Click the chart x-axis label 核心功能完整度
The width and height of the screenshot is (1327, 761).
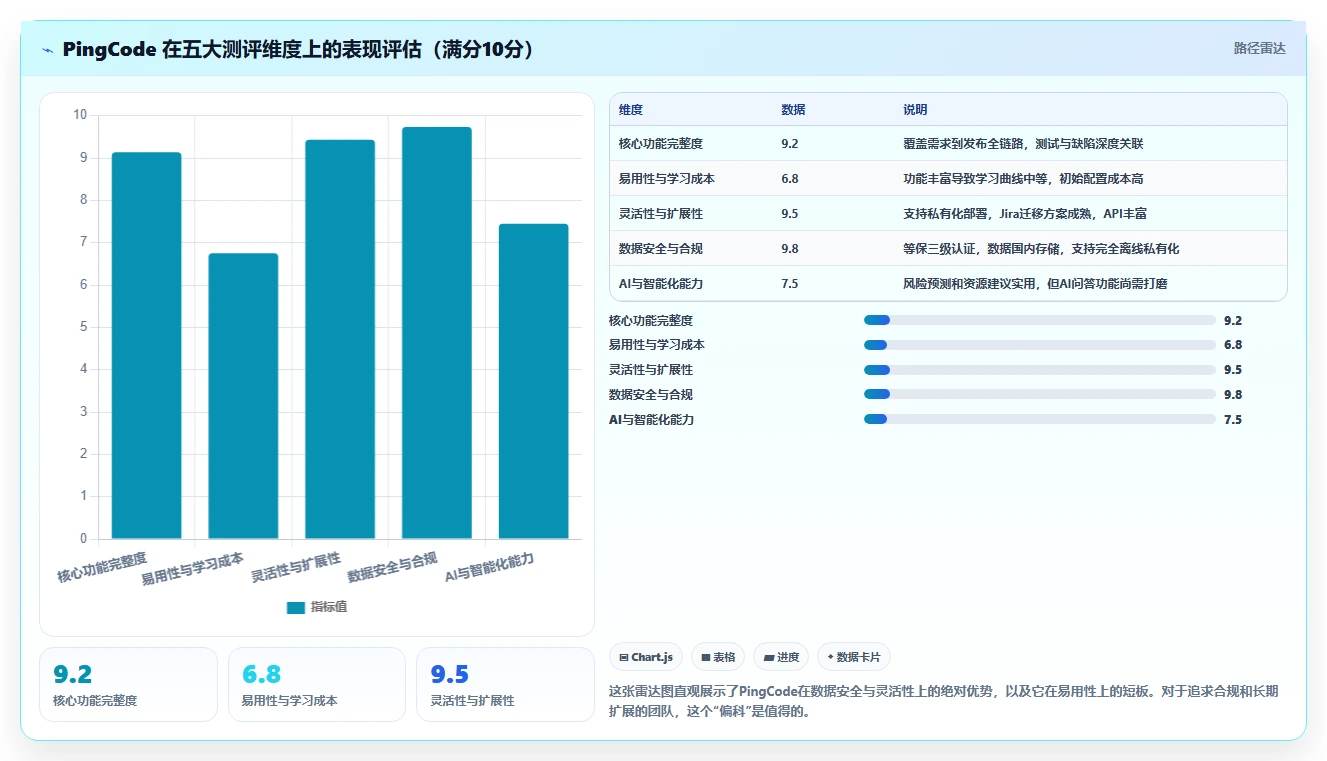(102, 567)
